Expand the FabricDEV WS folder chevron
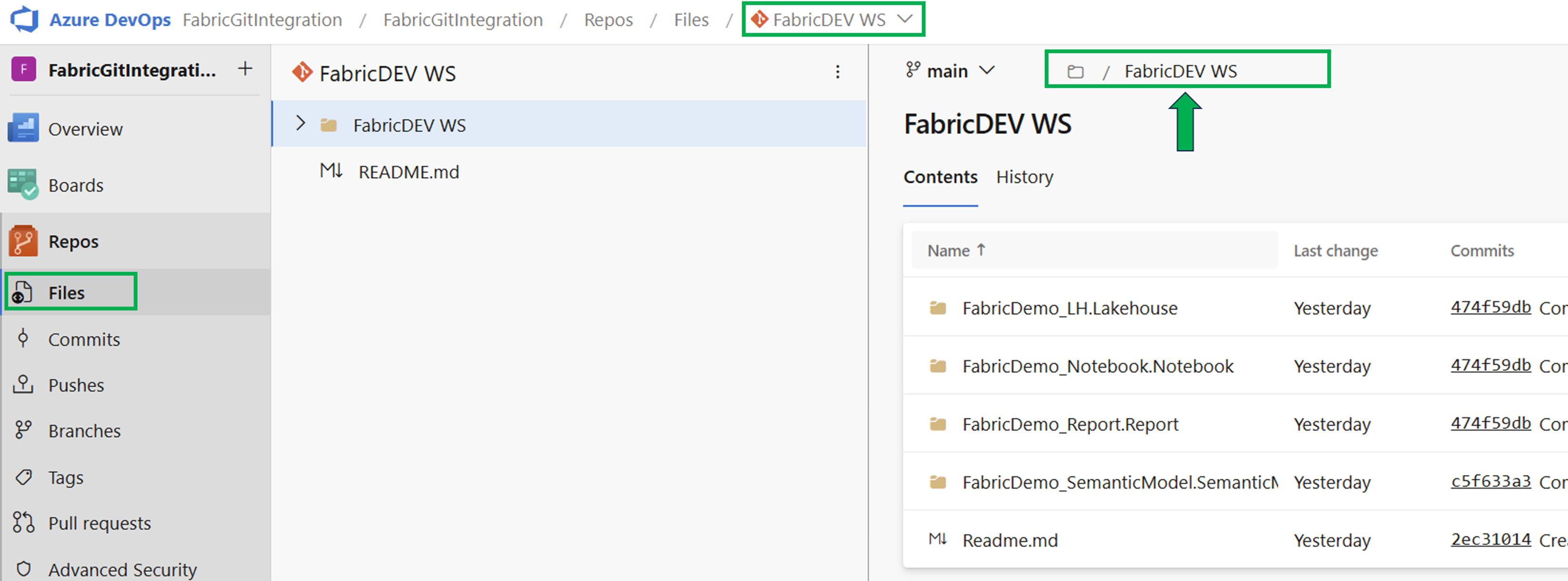 click(300, 124)
